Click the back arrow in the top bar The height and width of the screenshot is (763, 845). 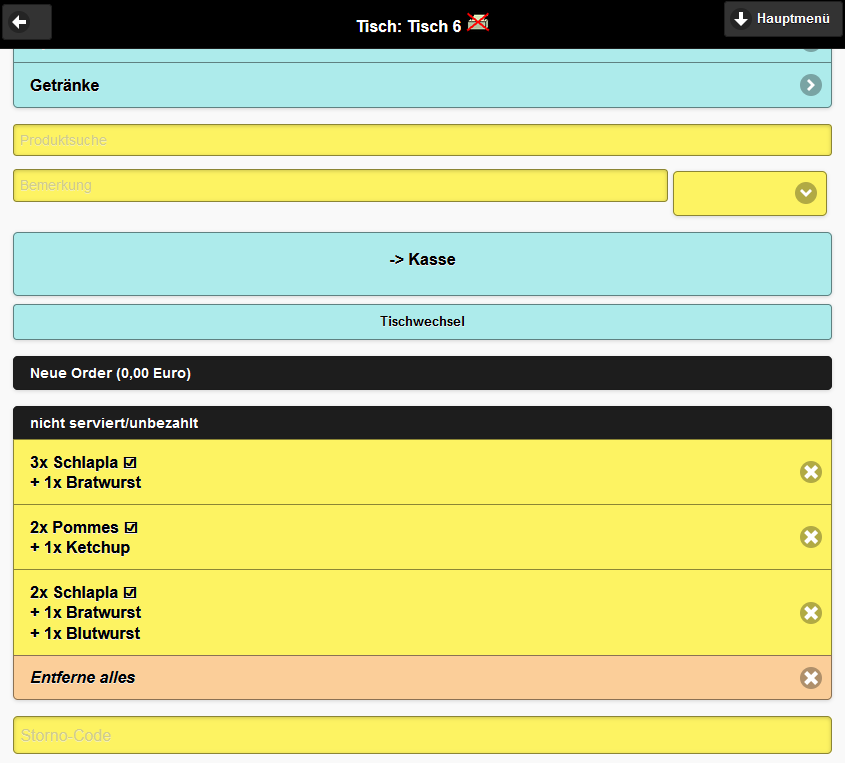click(x=26, y=22)
